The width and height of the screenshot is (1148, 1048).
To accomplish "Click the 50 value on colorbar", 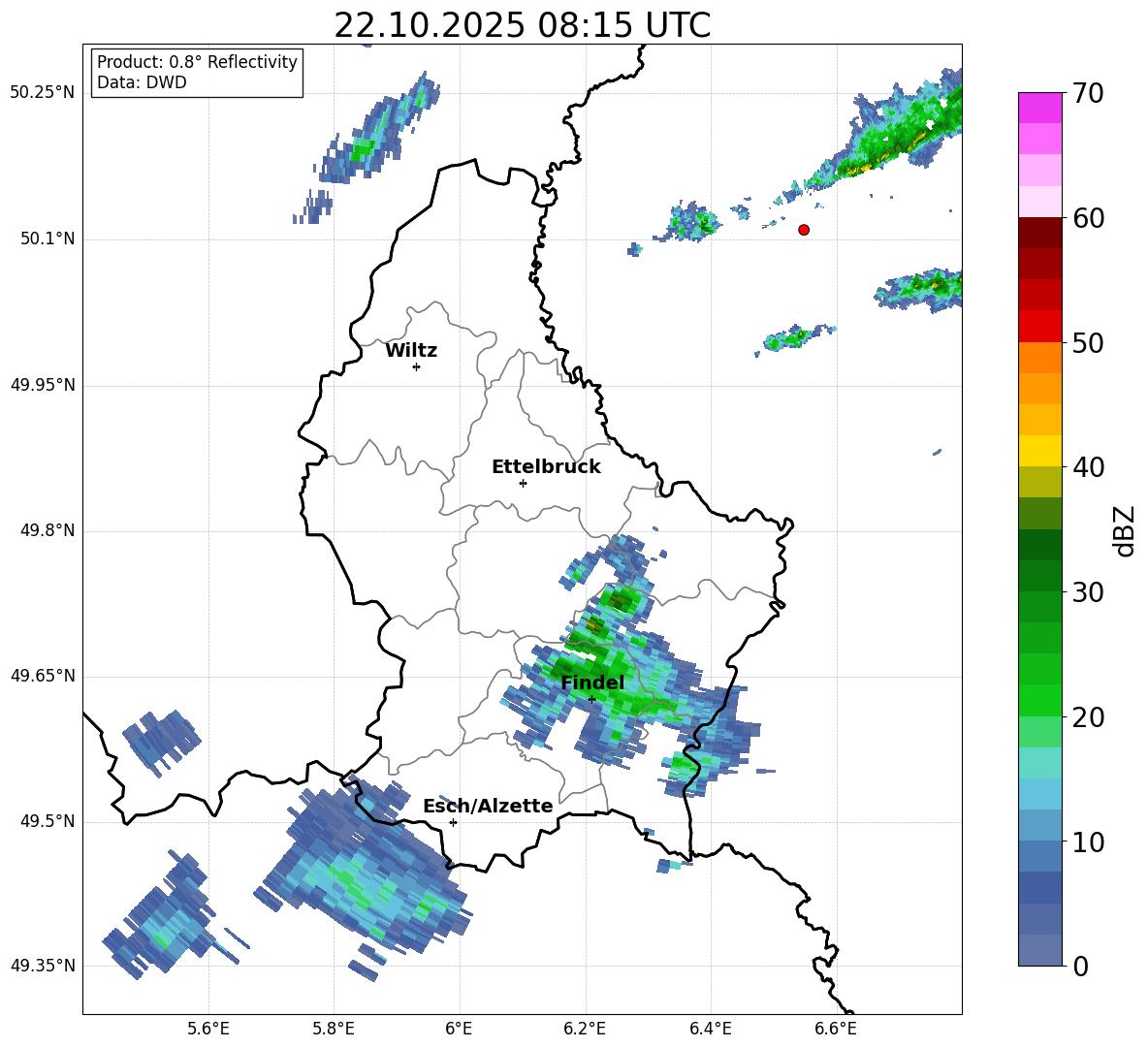I will pyautogui.click(x=1088, y=343).
